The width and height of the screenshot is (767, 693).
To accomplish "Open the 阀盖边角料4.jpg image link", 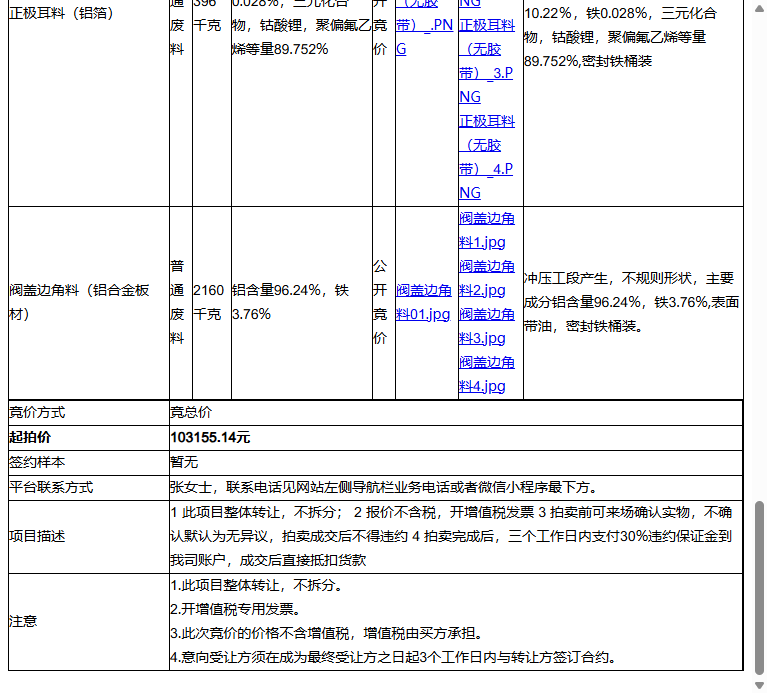I will [486, 374].
